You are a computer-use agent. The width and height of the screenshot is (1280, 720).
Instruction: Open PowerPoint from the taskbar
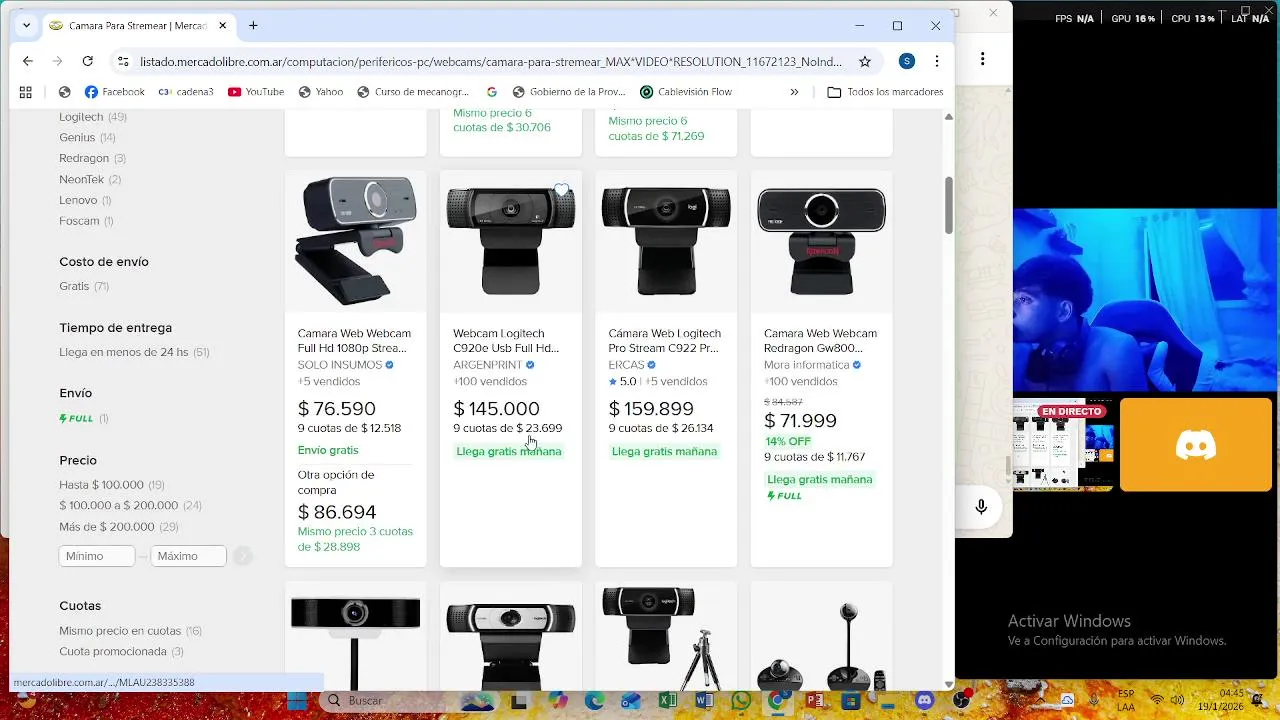814,701
